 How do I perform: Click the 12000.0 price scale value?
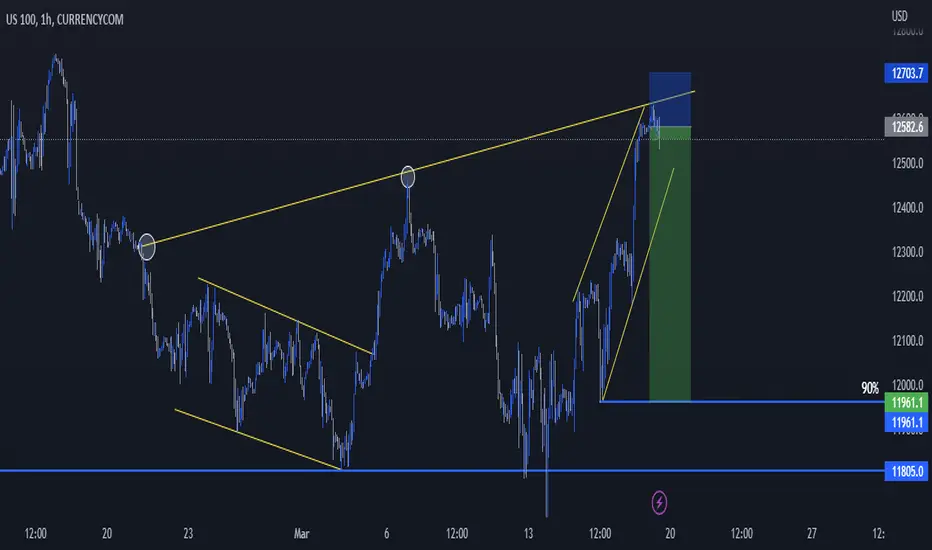907,385
